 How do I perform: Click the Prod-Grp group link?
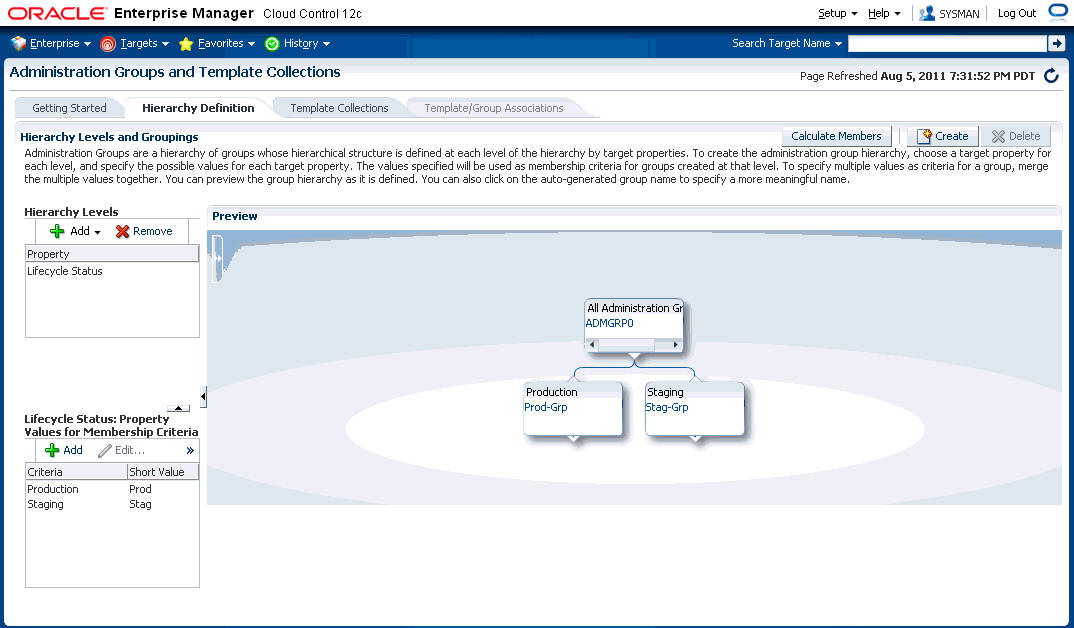[x=545, y=407]
